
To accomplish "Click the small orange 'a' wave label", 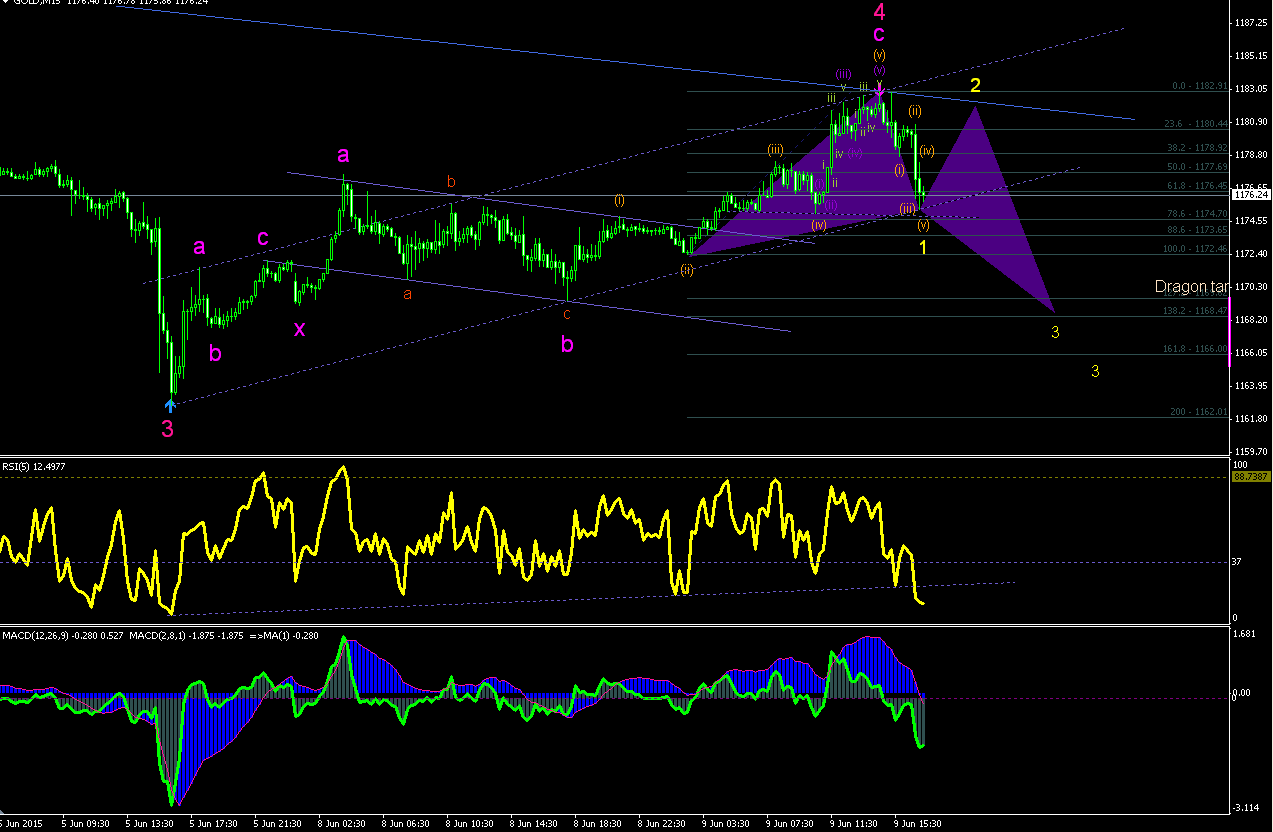I will tap(407, 294).
